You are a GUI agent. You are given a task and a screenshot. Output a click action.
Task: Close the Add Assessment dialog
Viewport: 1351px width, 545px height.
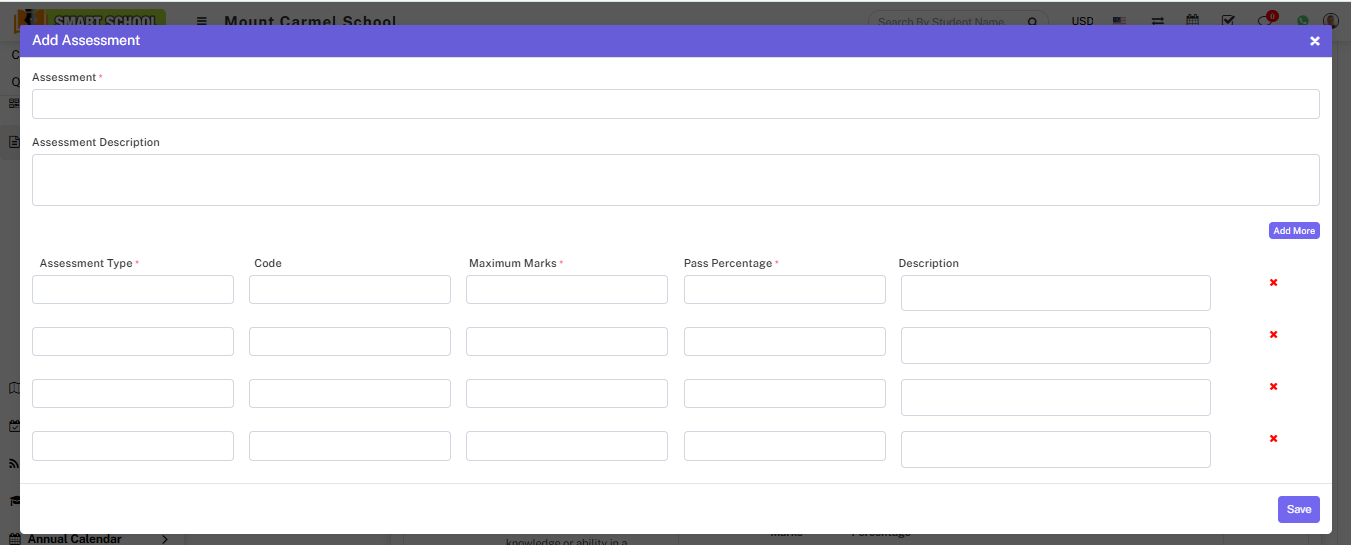click(1314, 41)
